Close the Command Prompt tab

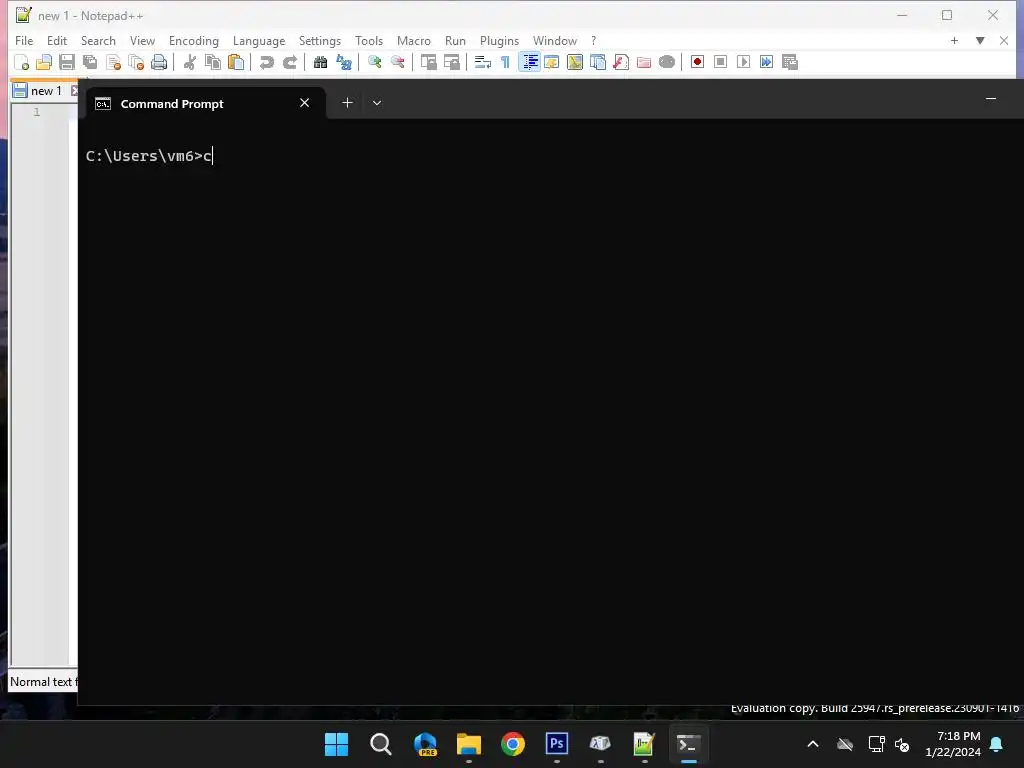pyautogui.click(x=304, y=103)
